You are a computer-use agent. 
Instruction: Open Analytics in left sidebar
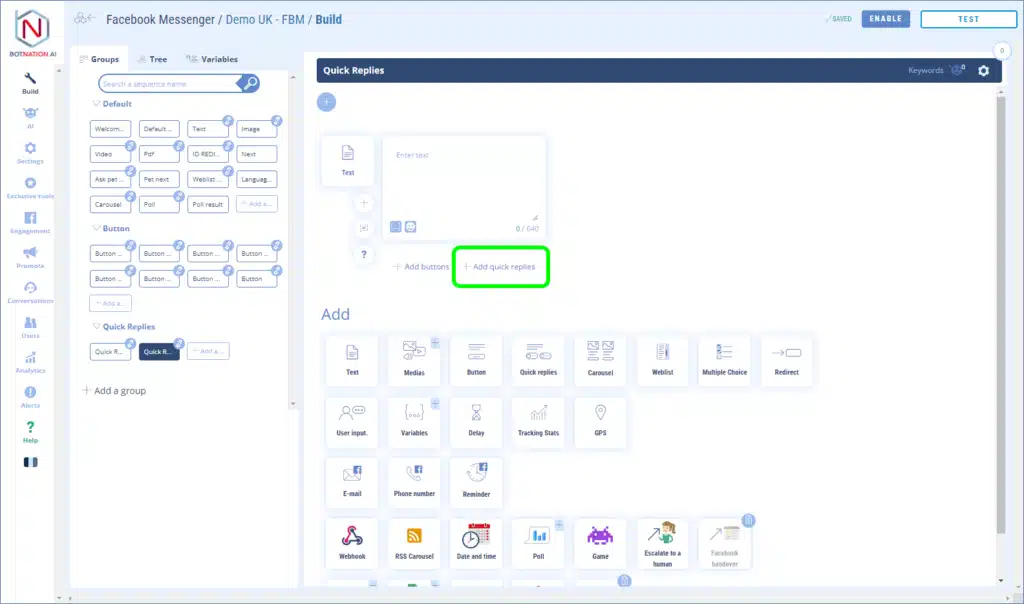click(30, 362)
